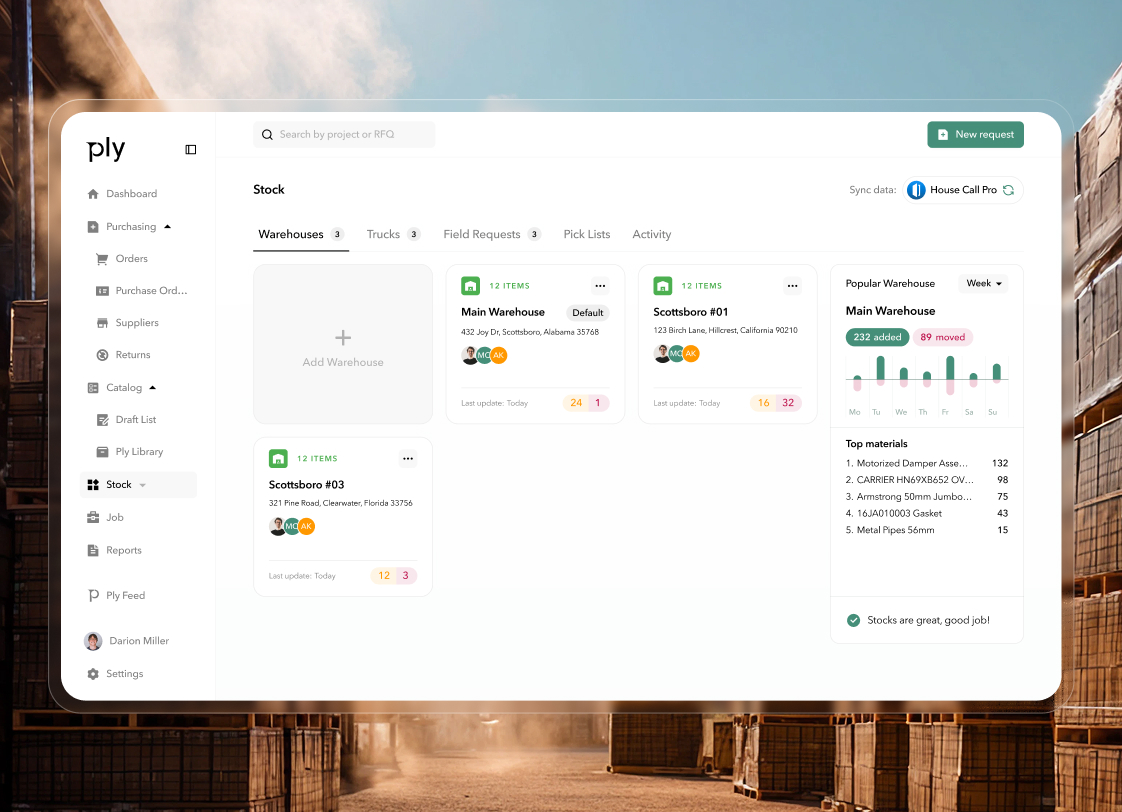Click the Reports document icon
This screenshot has height=812, width=1122.
(93, 550)
